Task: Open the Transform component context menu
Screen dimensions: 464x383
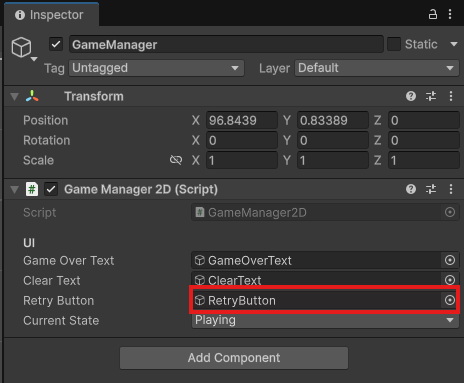Action: coord(451,96)
